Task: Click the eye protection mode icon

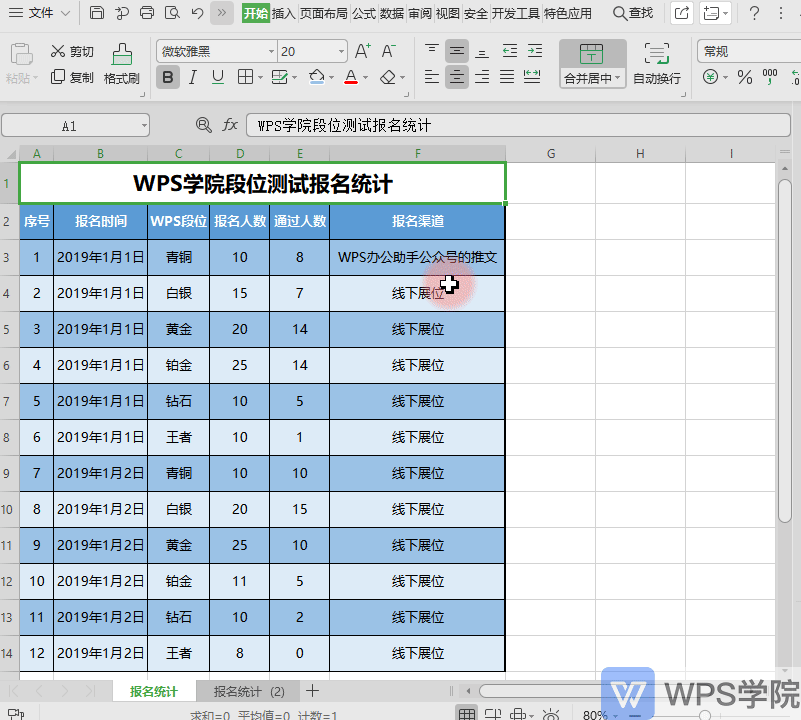Action: click(551, 714)
